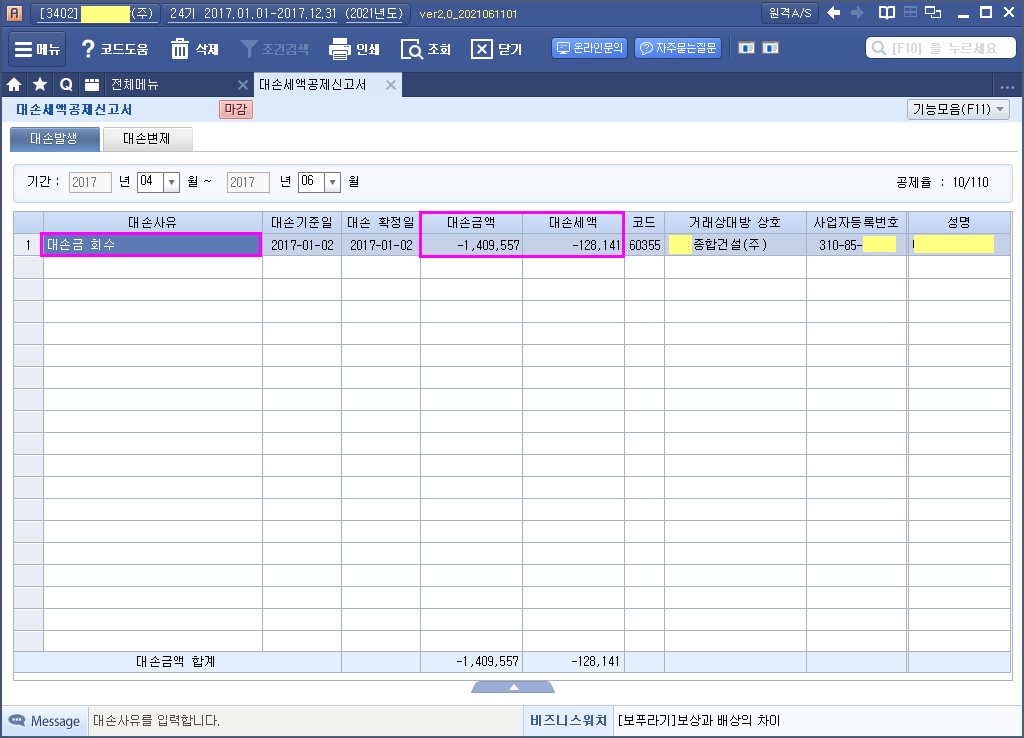
Task: Close the 대손세액공제신고서 tab
Action: coord(391,85)
